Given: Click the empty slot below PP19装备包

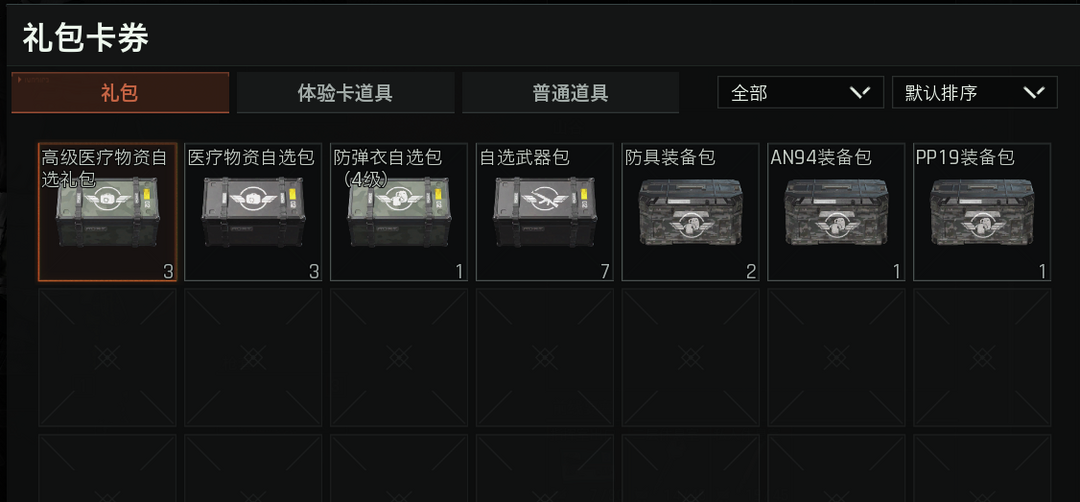Looking at the screenshot, I should click(982, 357).
